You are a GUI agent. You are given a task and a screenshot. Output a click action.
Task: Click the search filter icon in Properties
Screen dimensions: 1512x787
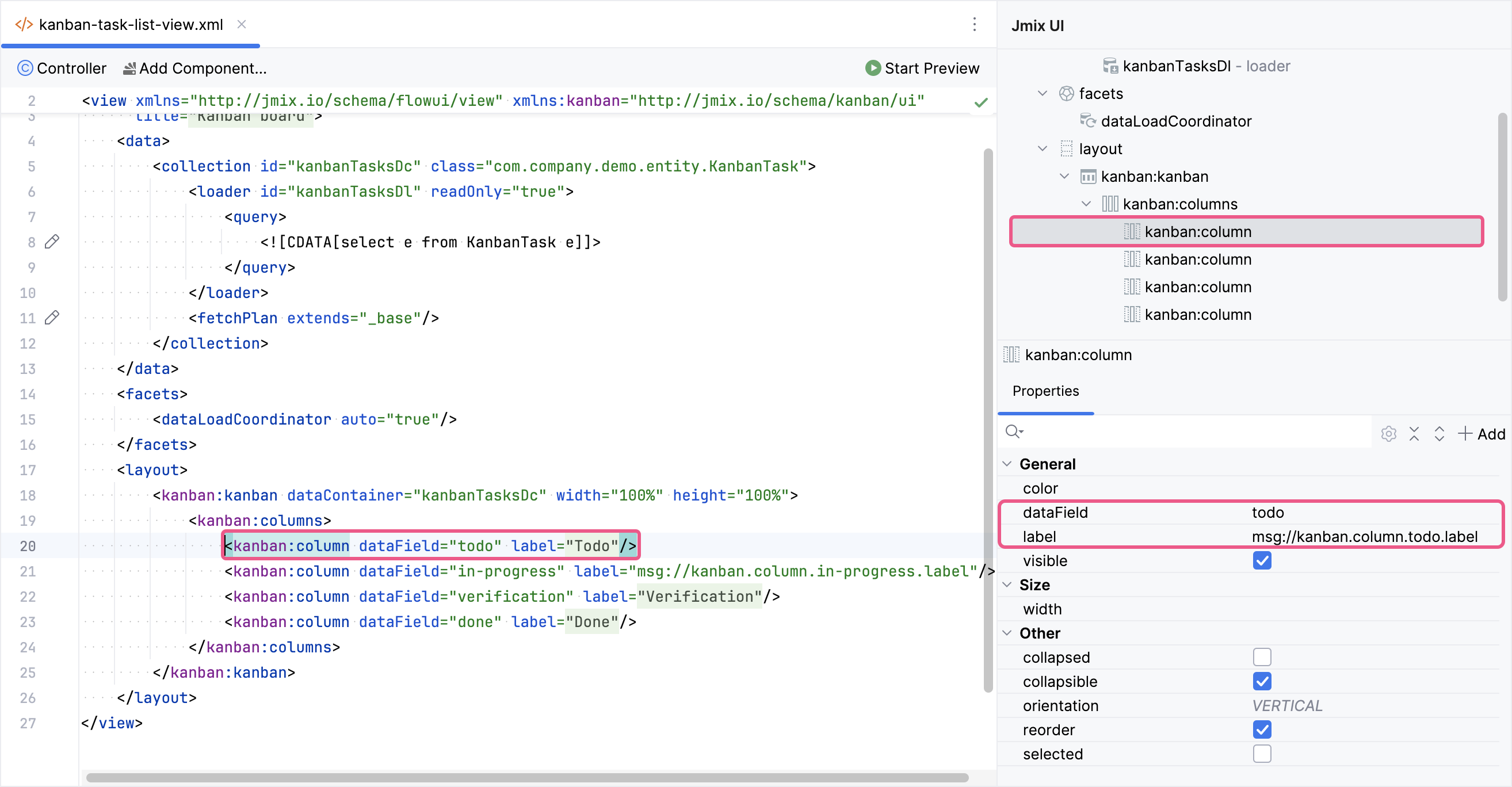tap(1015, 432)
